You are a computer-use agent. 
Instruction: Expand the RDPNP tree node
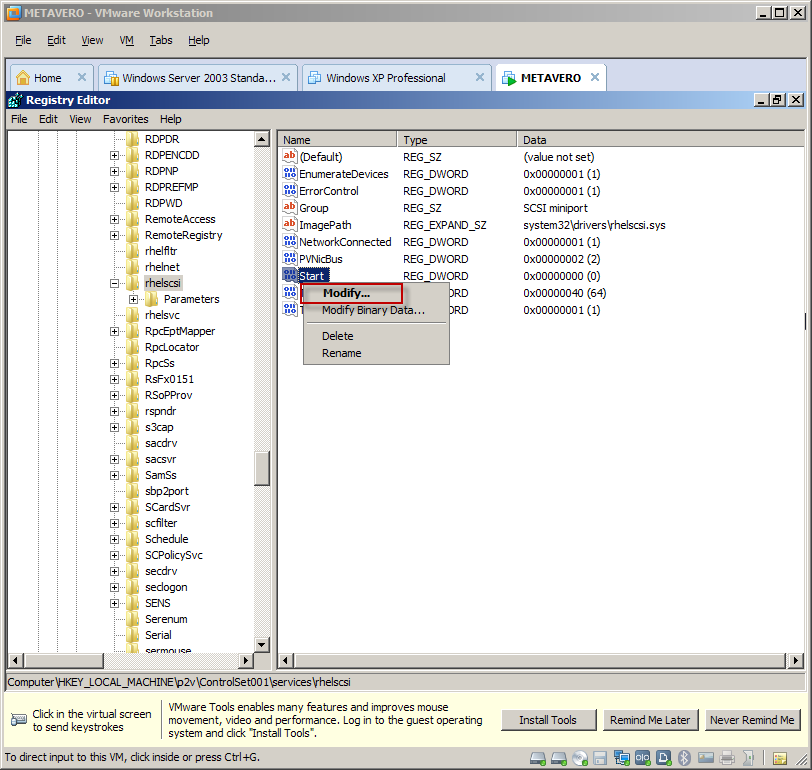114,171
